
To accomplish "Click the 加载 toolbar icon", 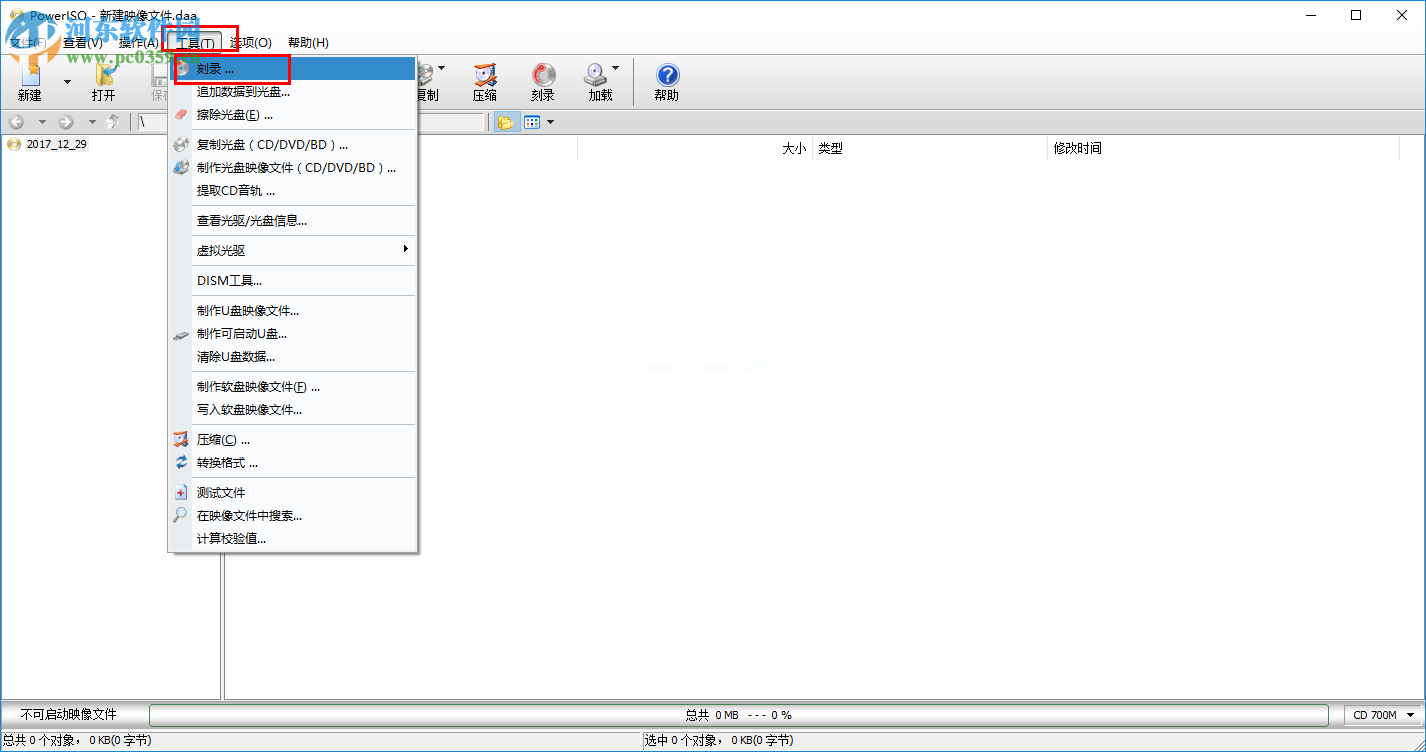I will click(599, 82).
